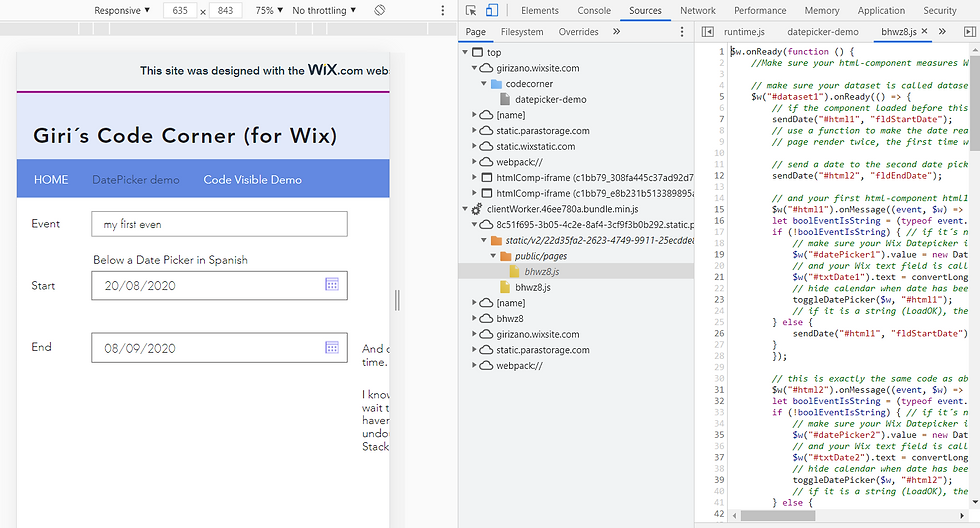The image size is (980, 528).
Task: Open the Security panel tab
Action: point(939,10)
